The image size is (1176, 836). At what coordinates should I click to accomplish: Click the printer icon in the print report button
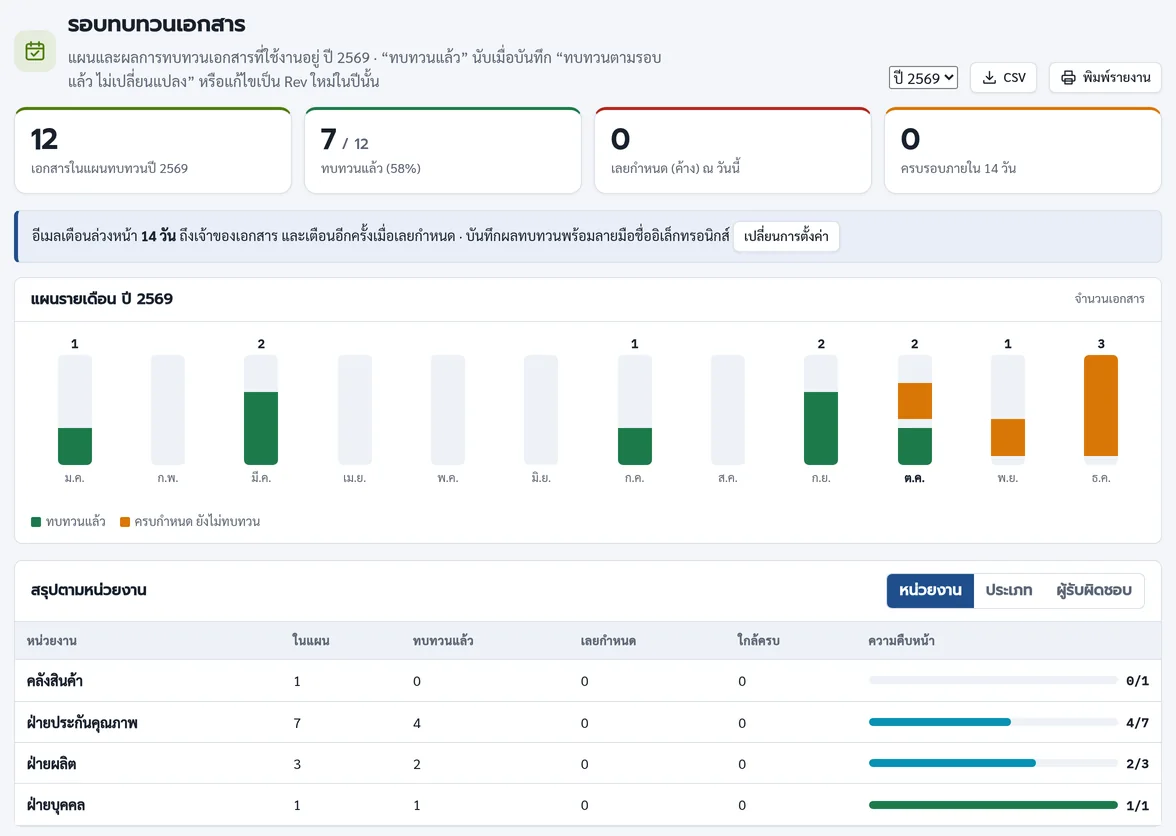[x=1068, y=77]
